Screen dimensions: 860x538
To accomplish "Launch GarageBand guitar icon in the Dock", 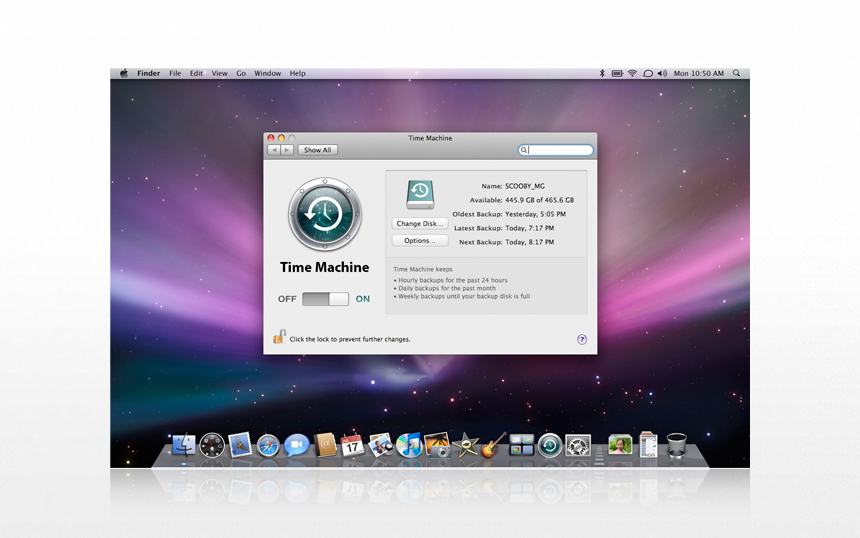I will point(494,446).
